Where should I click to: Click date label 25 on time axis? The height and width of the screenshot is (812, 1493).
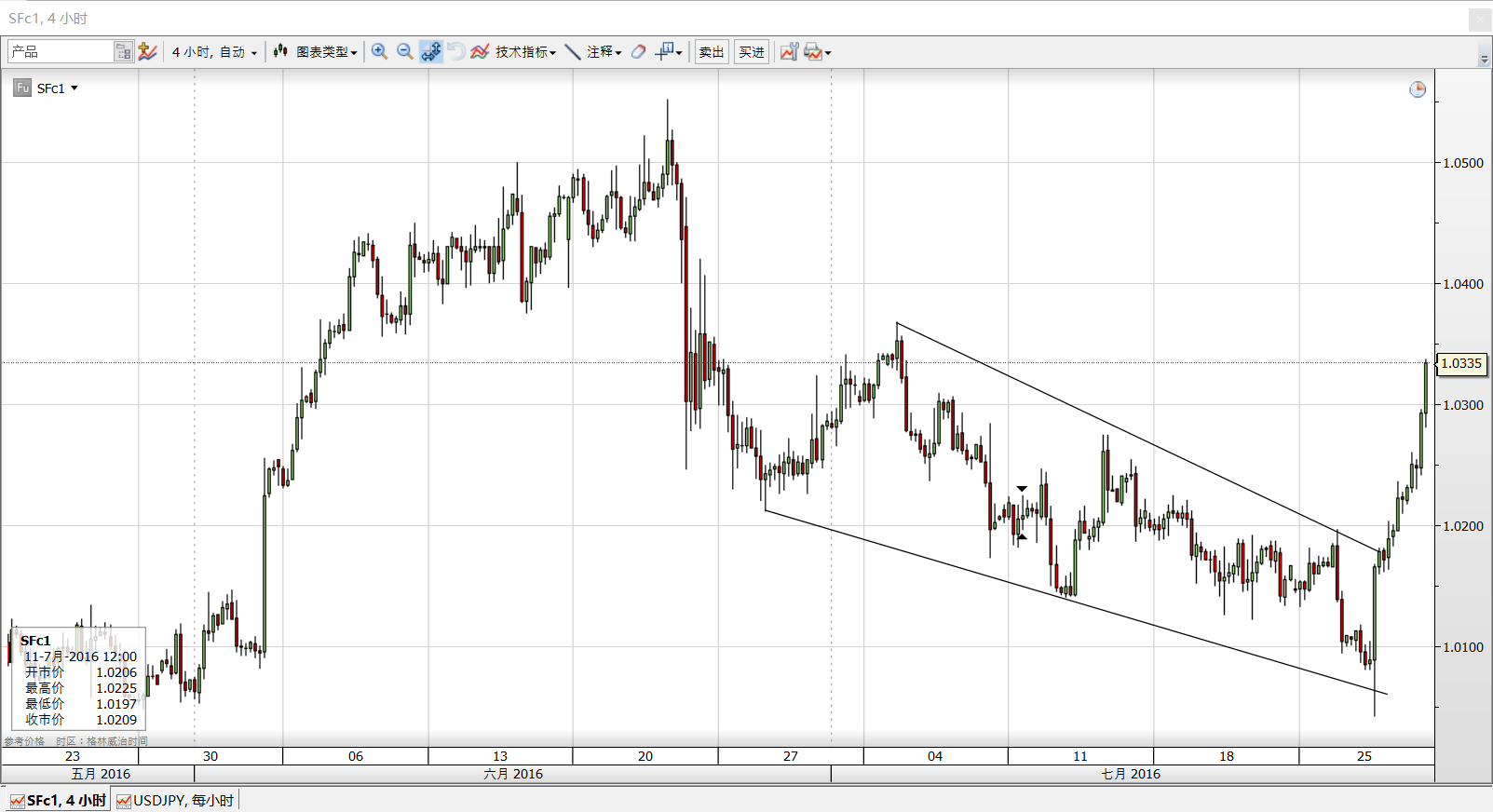click(x=1364, y=756)
